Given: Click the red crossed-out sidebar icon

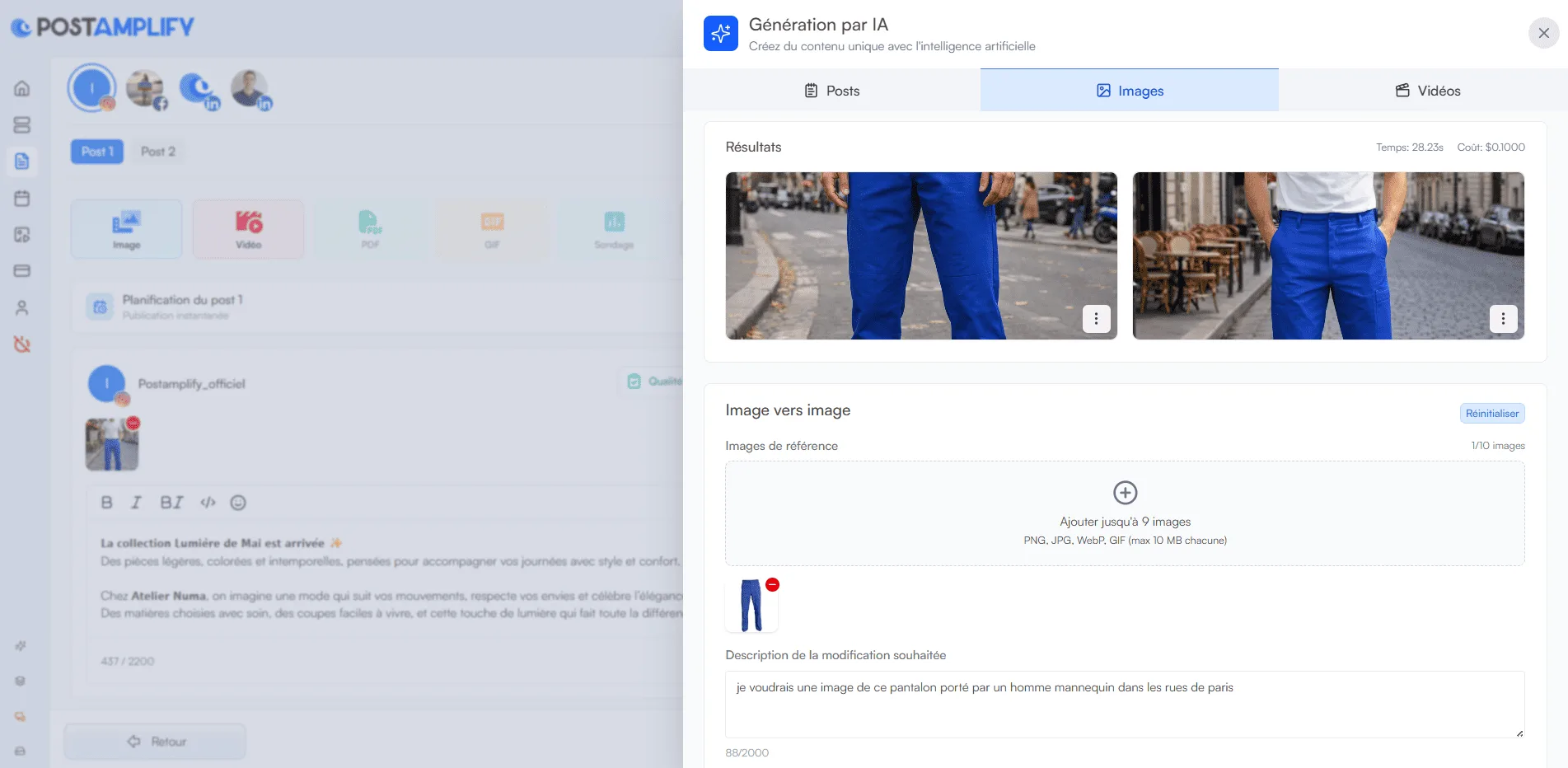Looking at the screenshot, I should coord(22,344).
